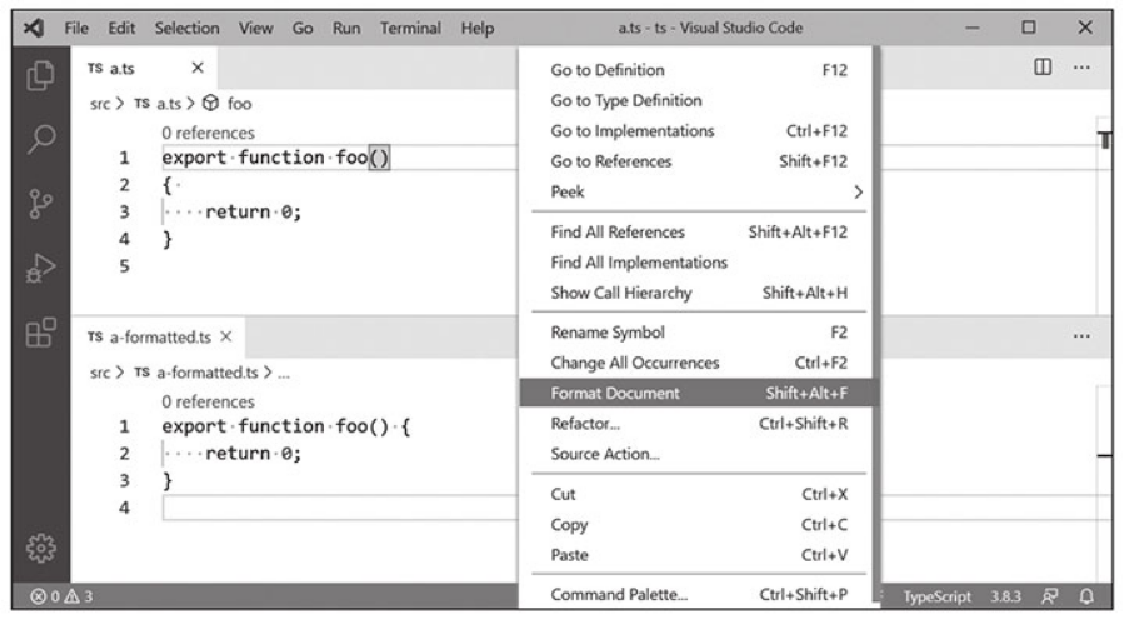The height and width of the screenshot is (618, 1123).
Task: Close the a-formatted.ts editor tab
Action: (226, 337)
